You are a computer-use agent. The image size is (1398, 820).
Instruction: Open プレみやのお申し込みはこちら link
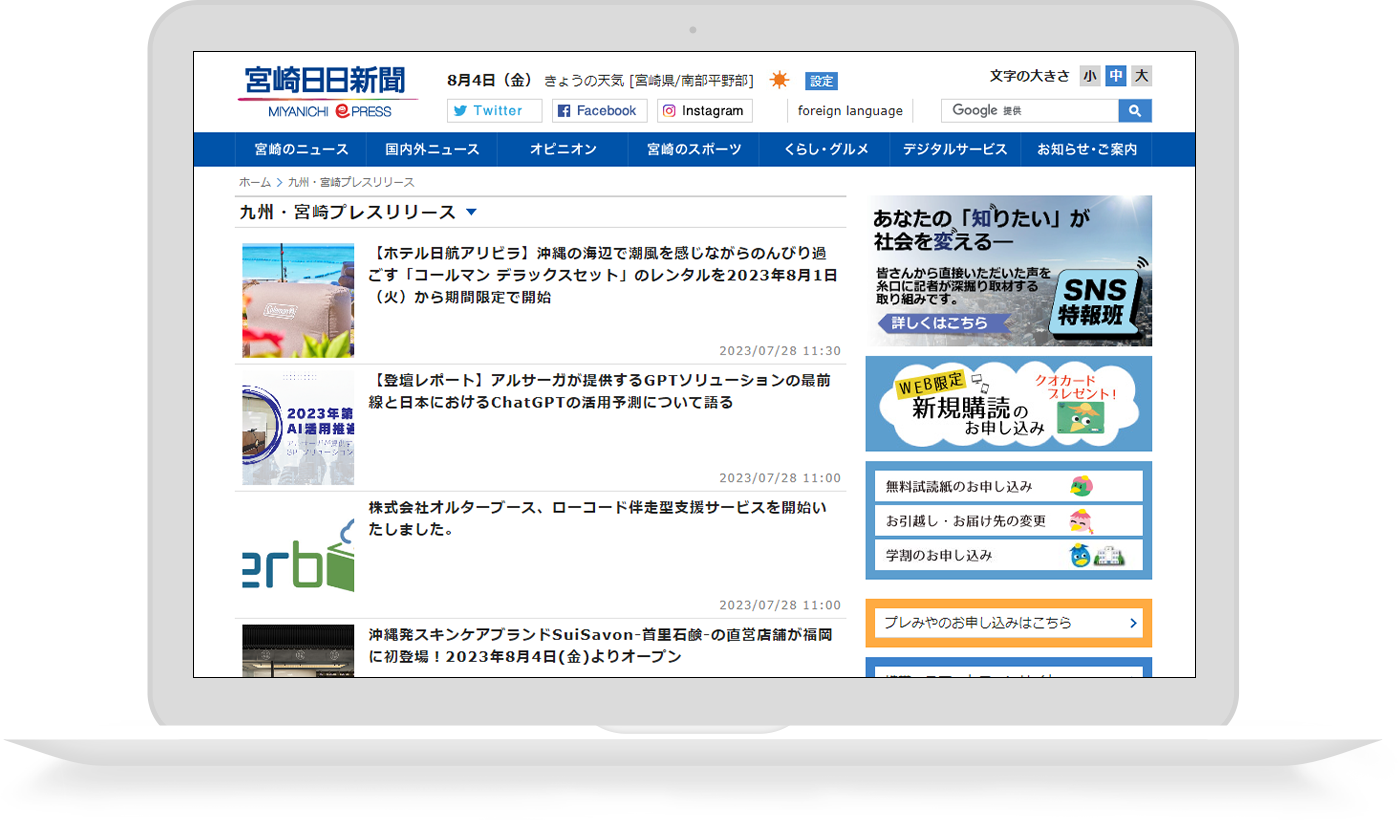point(1009,623)
